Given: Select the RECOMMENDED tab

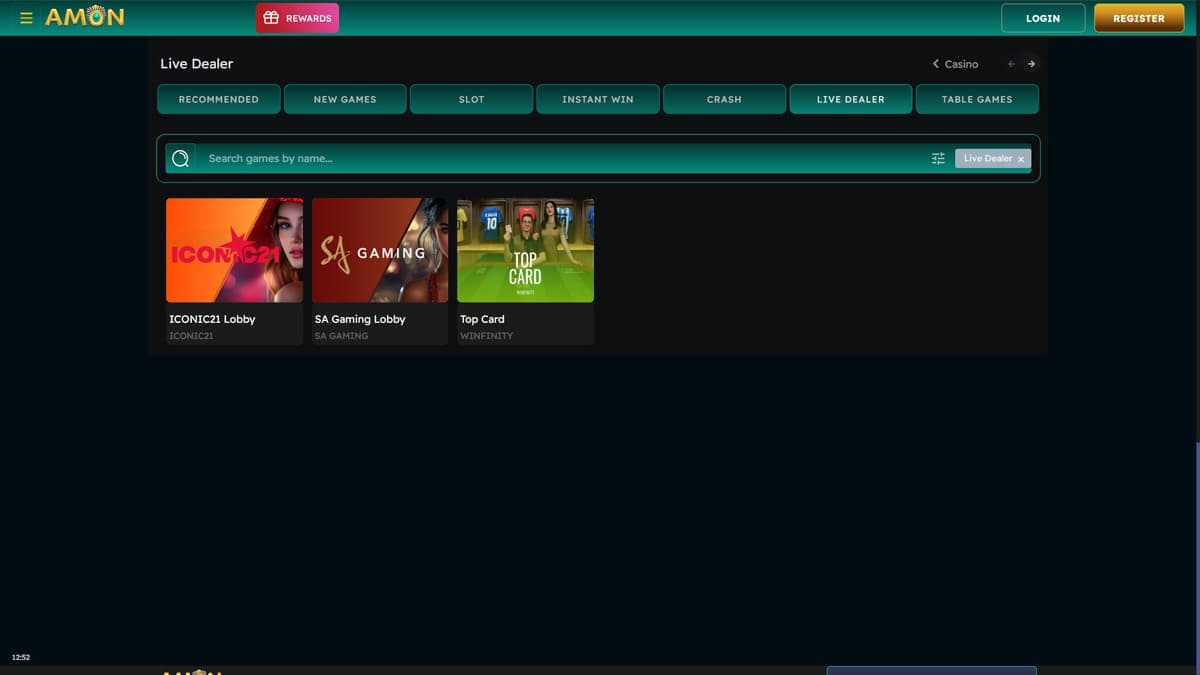Looking at the screenshot, I should coord(219,99).
